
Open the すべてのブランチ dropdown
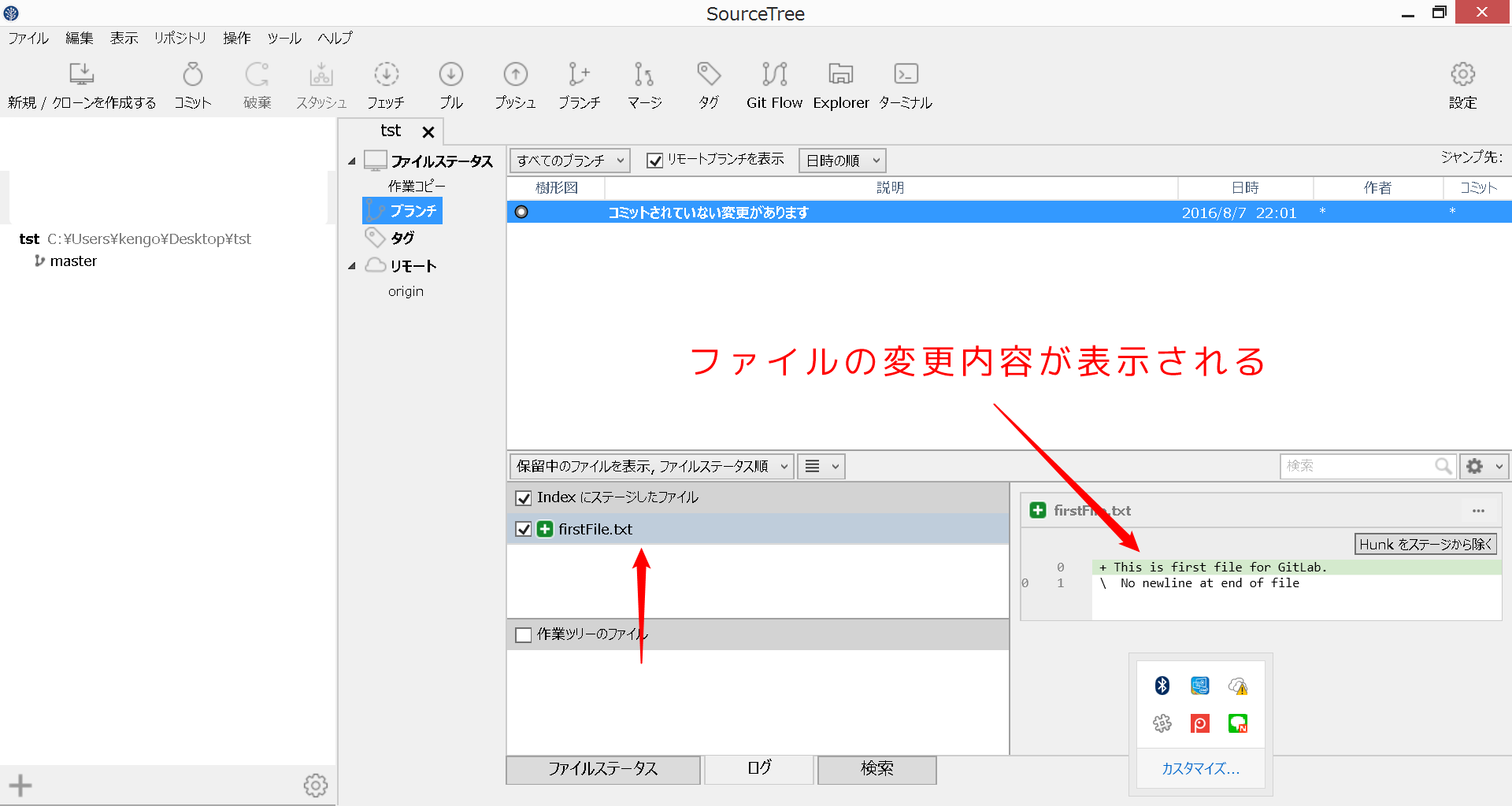(x=569, y=161)
